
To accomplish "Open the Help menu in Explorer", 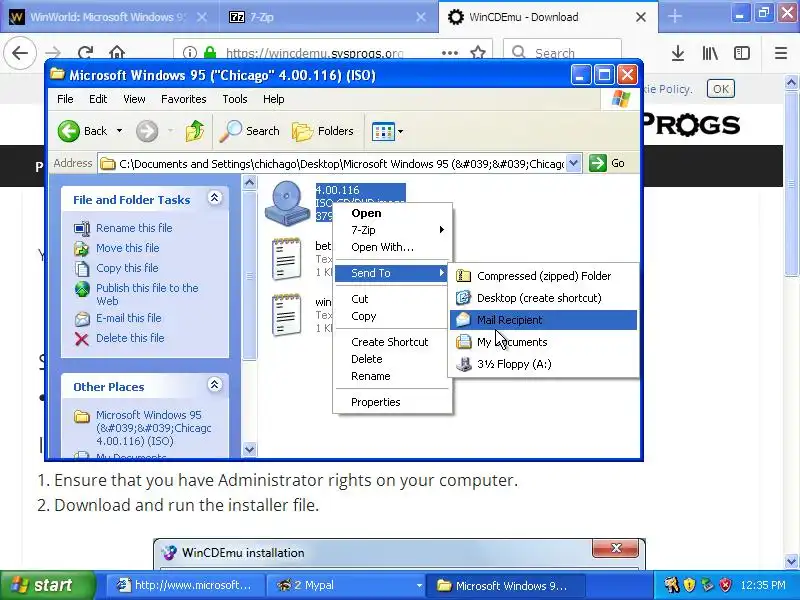I will [273, 99].
